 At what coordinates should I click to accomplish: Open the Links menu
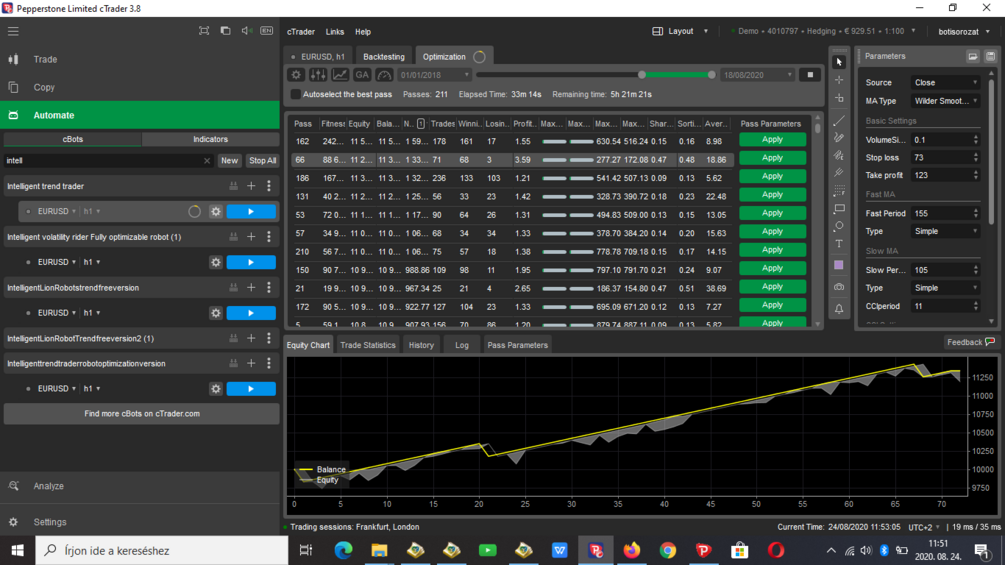pos(335,32)
